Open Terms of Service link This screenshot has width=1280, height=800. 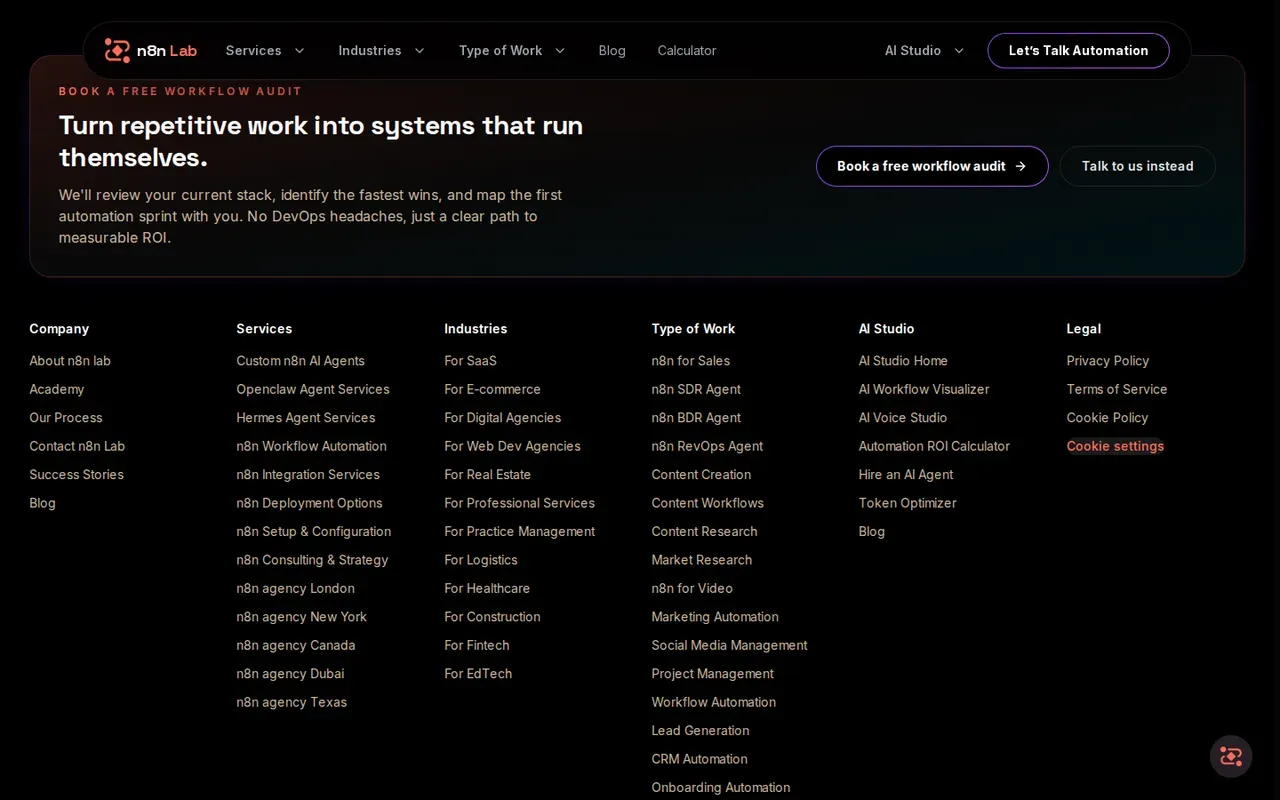[1117, 389]
